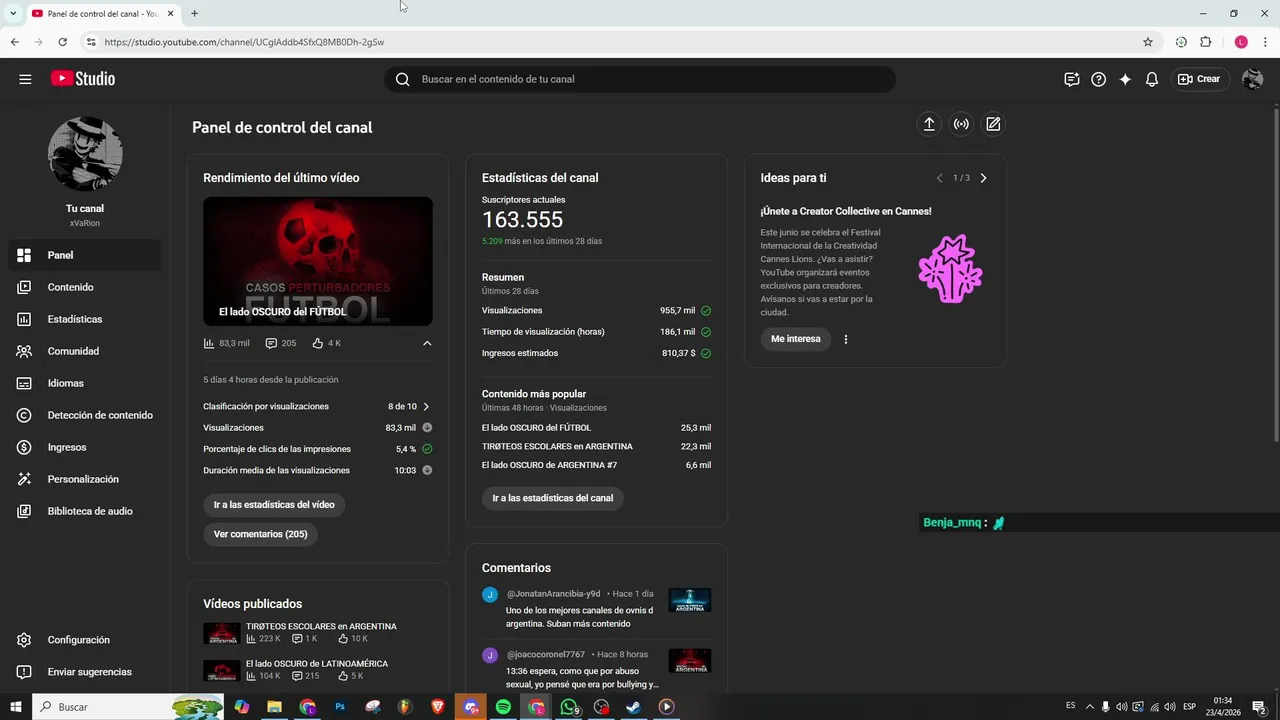Image resolution: width=1280 pixels, height=720 pixels.
Task: Click the Me interesa button
Action: (x=796, y=339)
